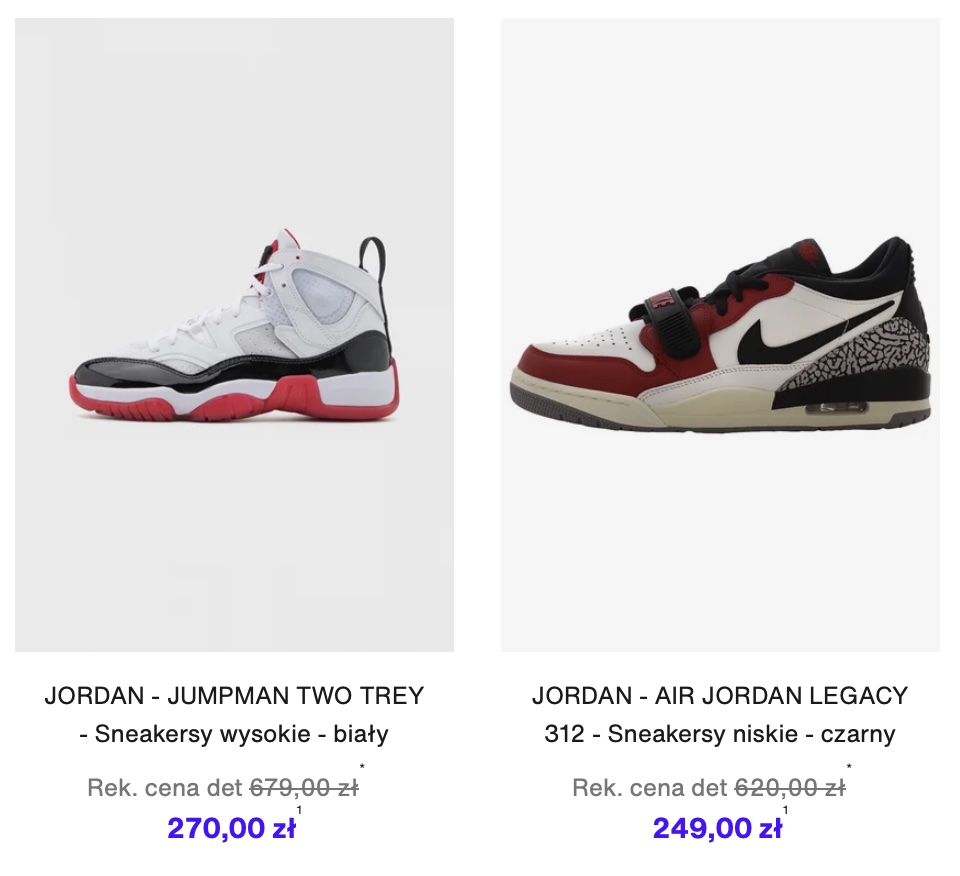The height and width of the screenshot is (876, 960).
Task: Open the Air Jordan Legacy 312 photo
Action: (720, 335)
